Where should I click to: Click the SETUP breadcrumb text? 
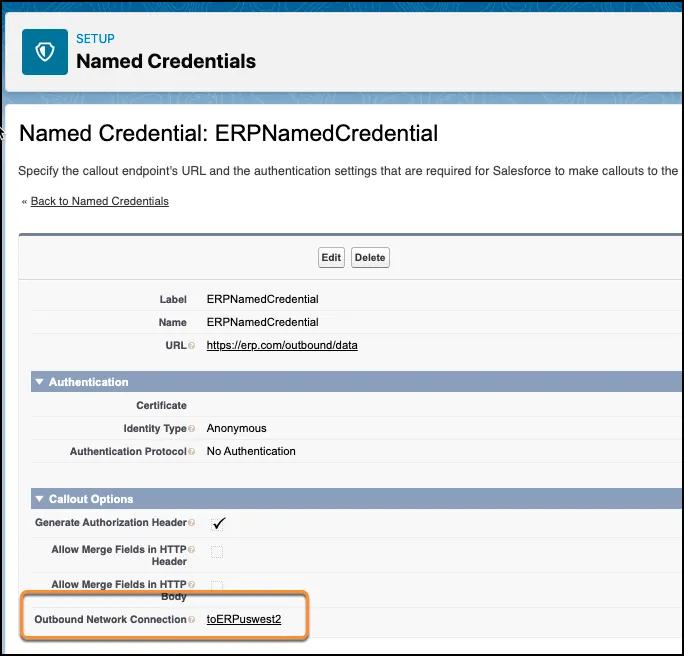point(95,38)
